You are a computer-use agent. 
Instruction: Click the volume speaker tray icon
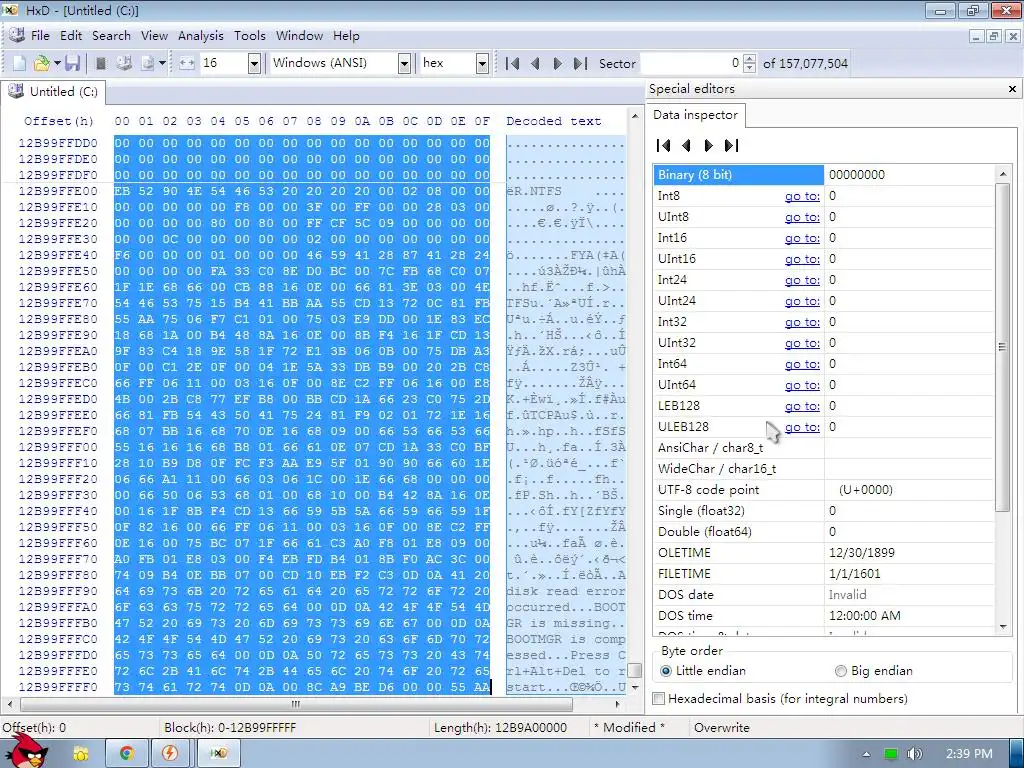pos(914,754)
